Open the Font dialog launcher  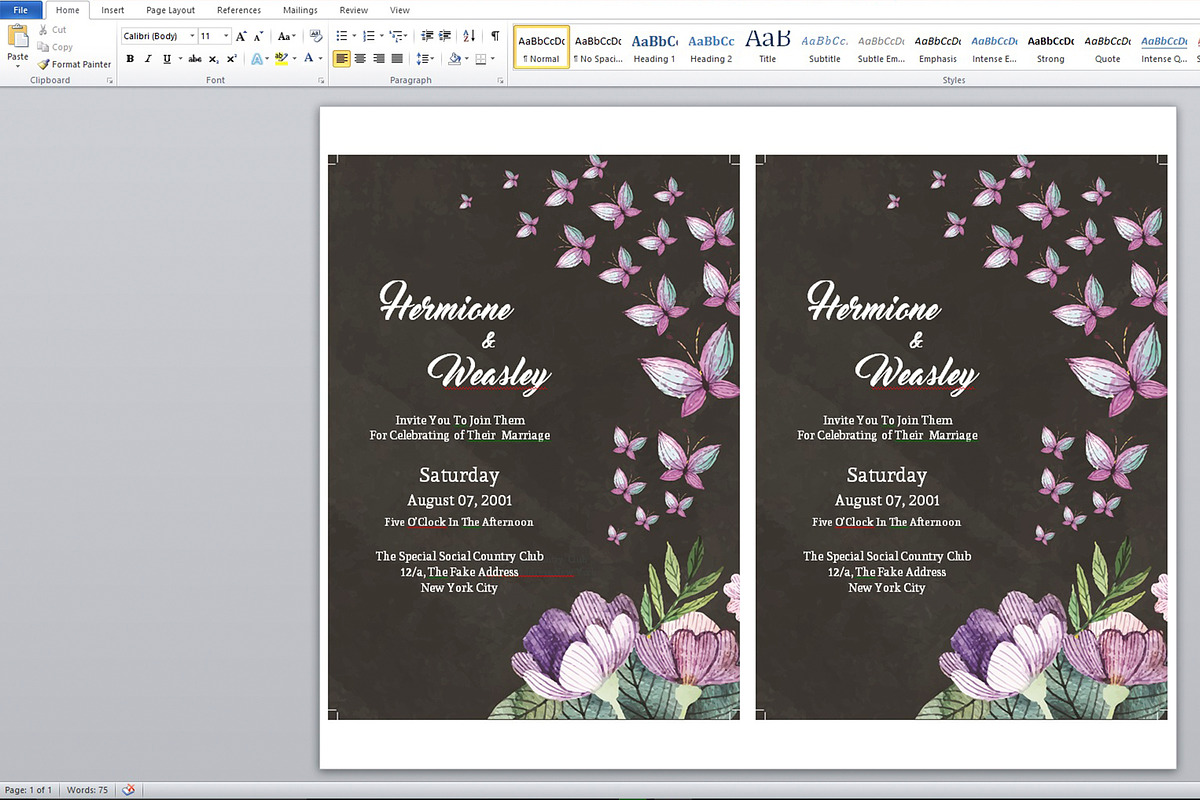(322, 80)
